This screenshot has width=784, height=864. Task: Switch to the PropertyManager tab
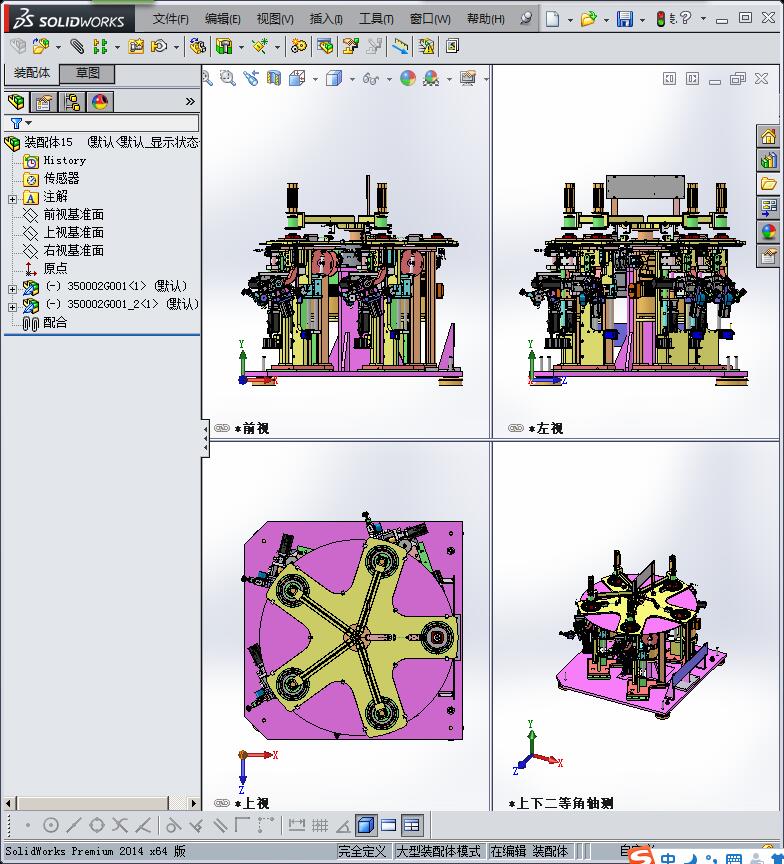pos(44,102)
